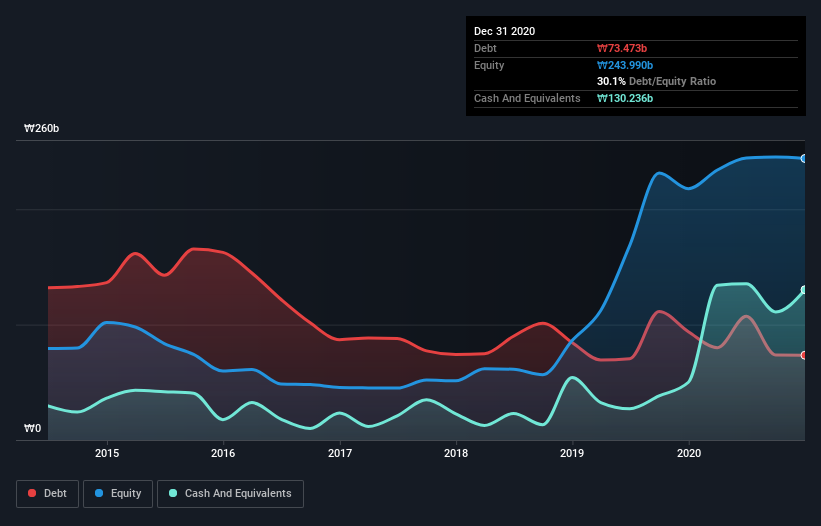This screenshot has width=821, height=526.
Task: Click the 2019 x-axis label
Action: (572, 453)
